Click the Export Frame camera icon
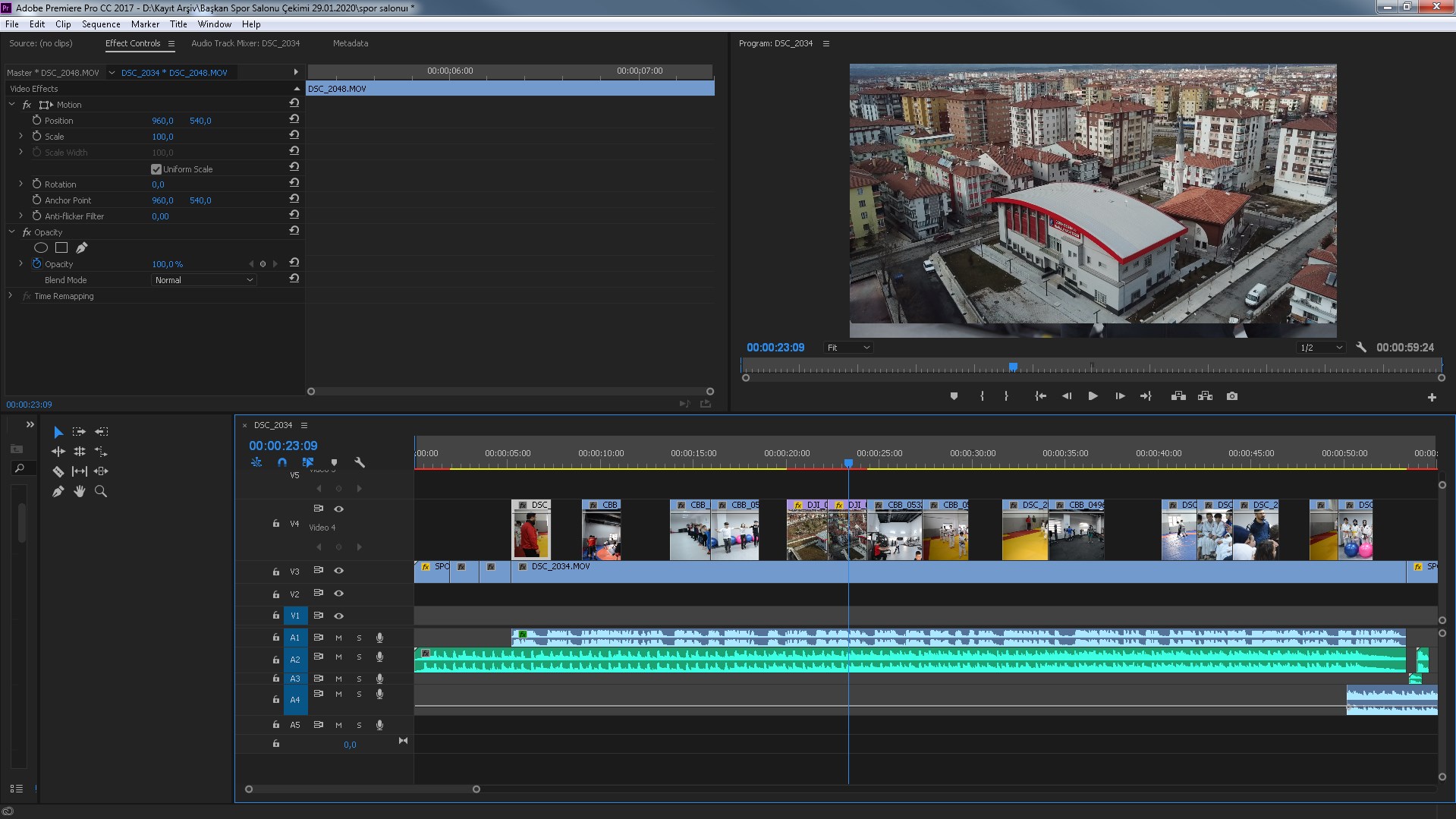Viewport: 1456px width, 819px height. tap(1231, 396)
